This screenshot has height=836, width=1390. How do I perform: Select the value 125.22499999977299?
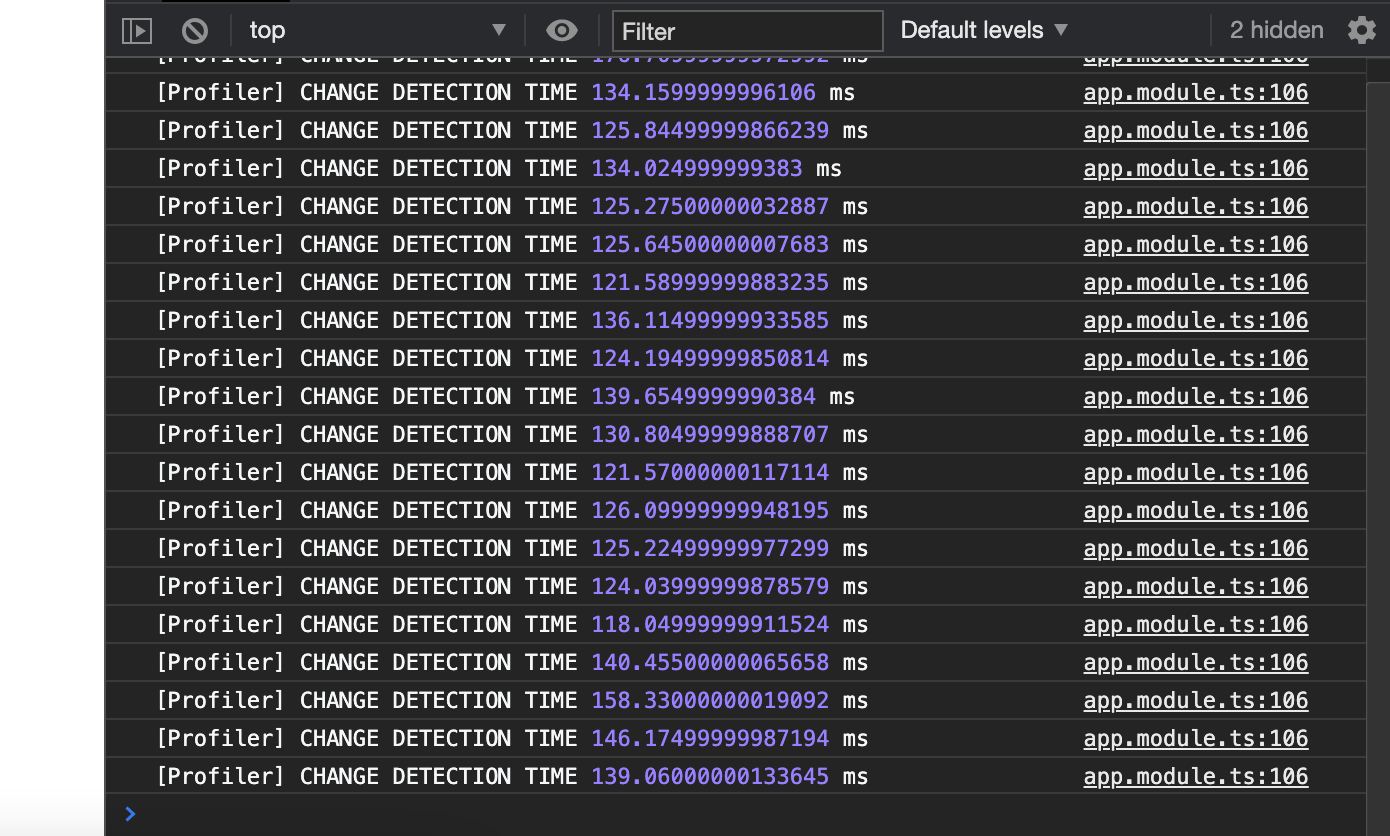710,549
